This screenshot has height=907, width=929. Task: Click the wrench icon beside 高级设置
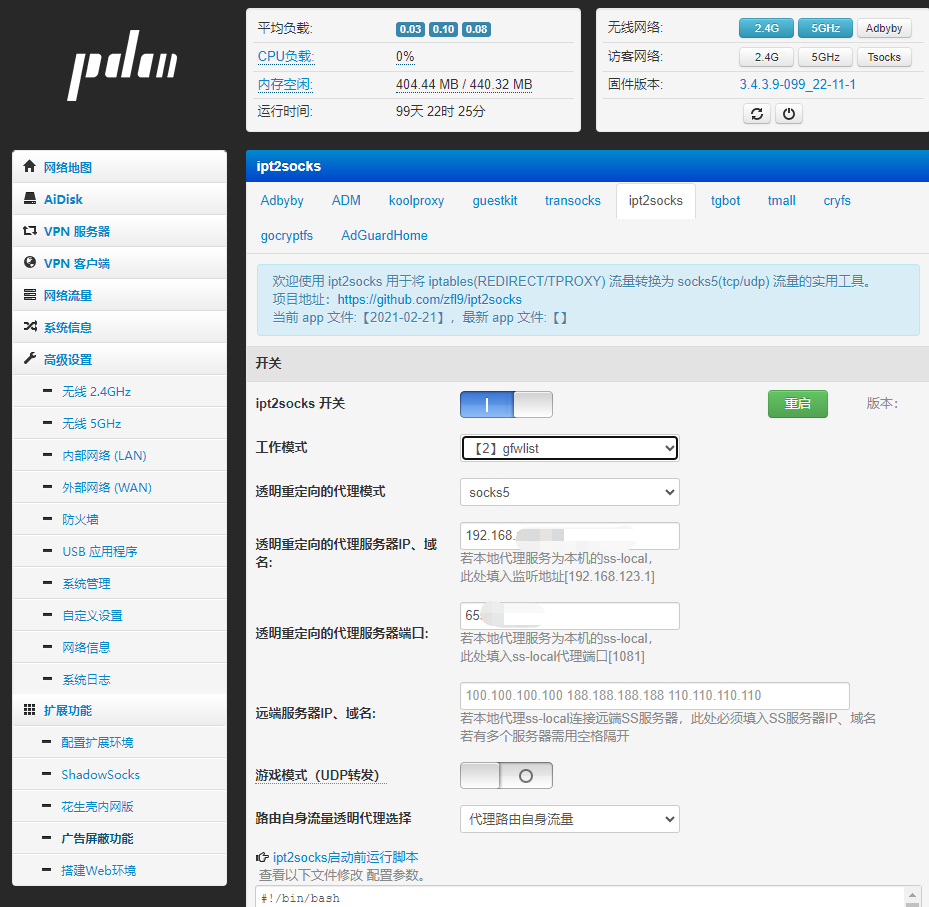click(30, 358)
